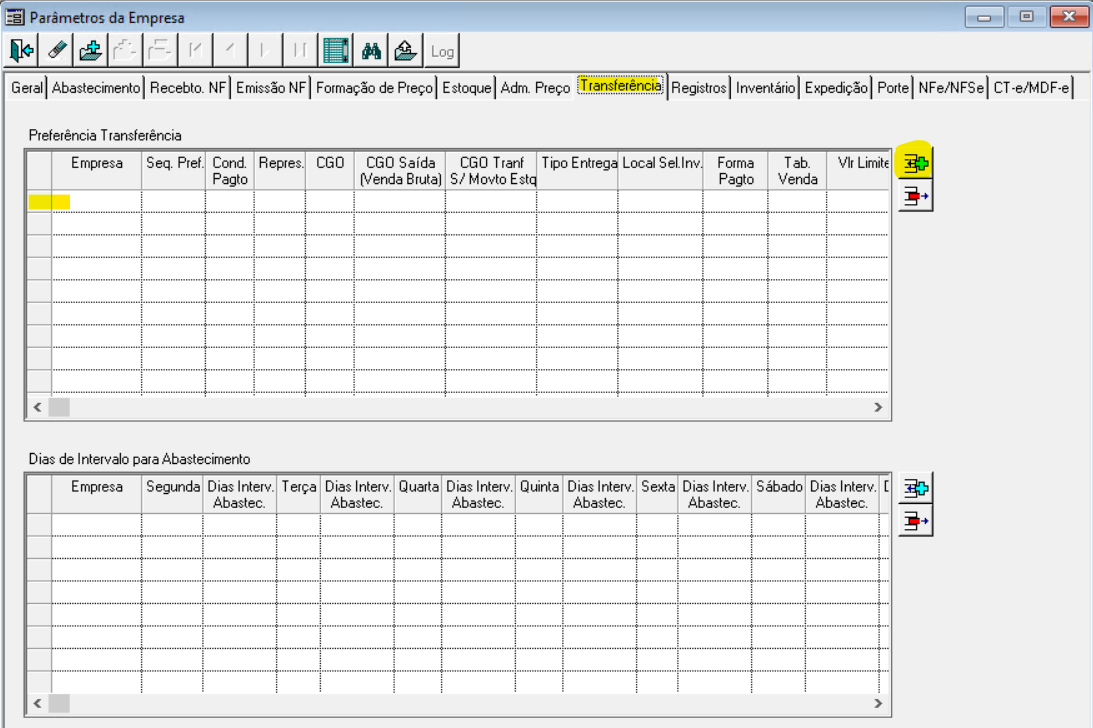Open the Porte tab
1093x728 pixels.
tap(893, 88)
